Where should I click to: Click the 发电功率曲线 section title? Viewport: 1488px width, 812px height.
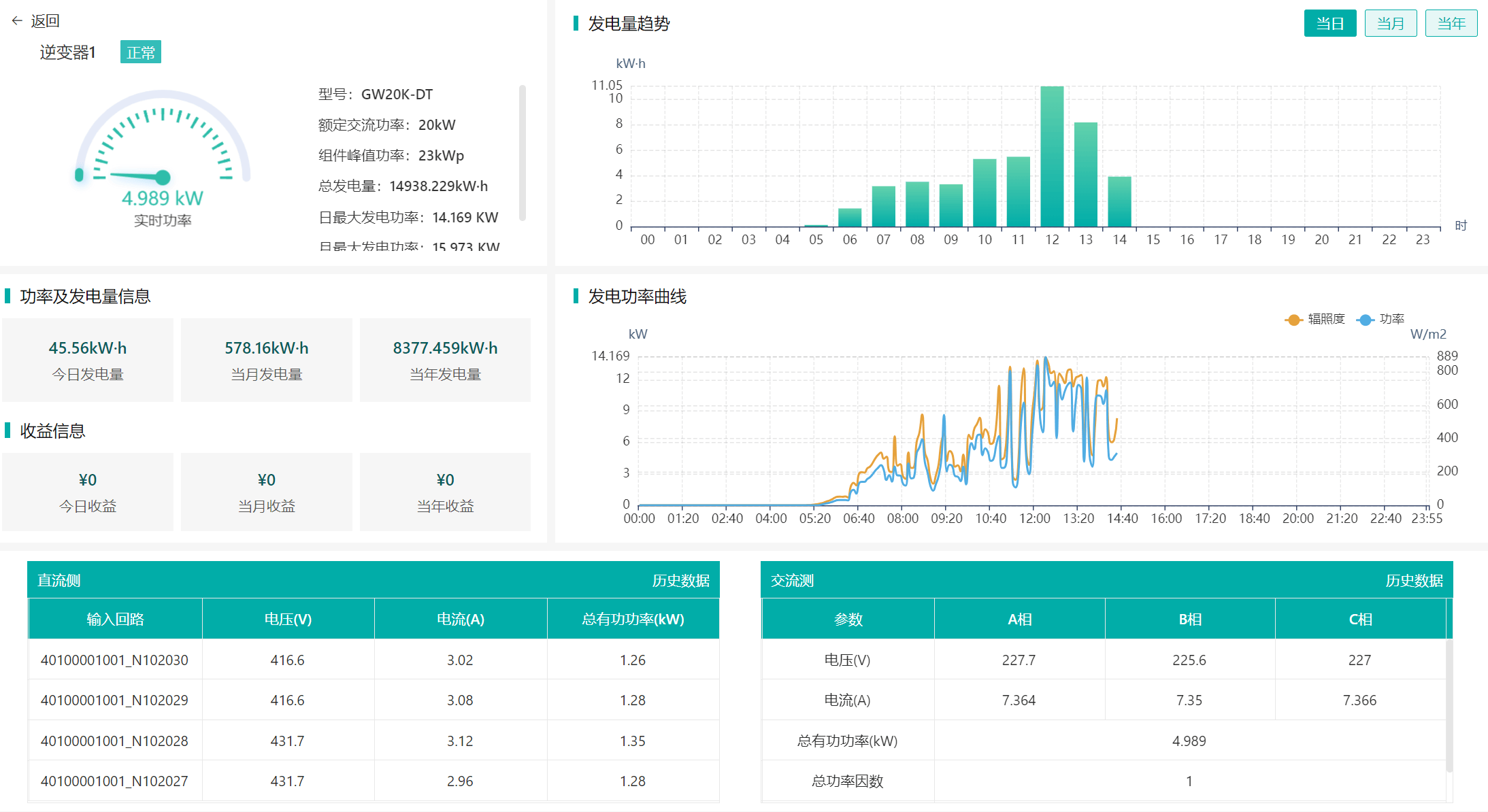637,297
